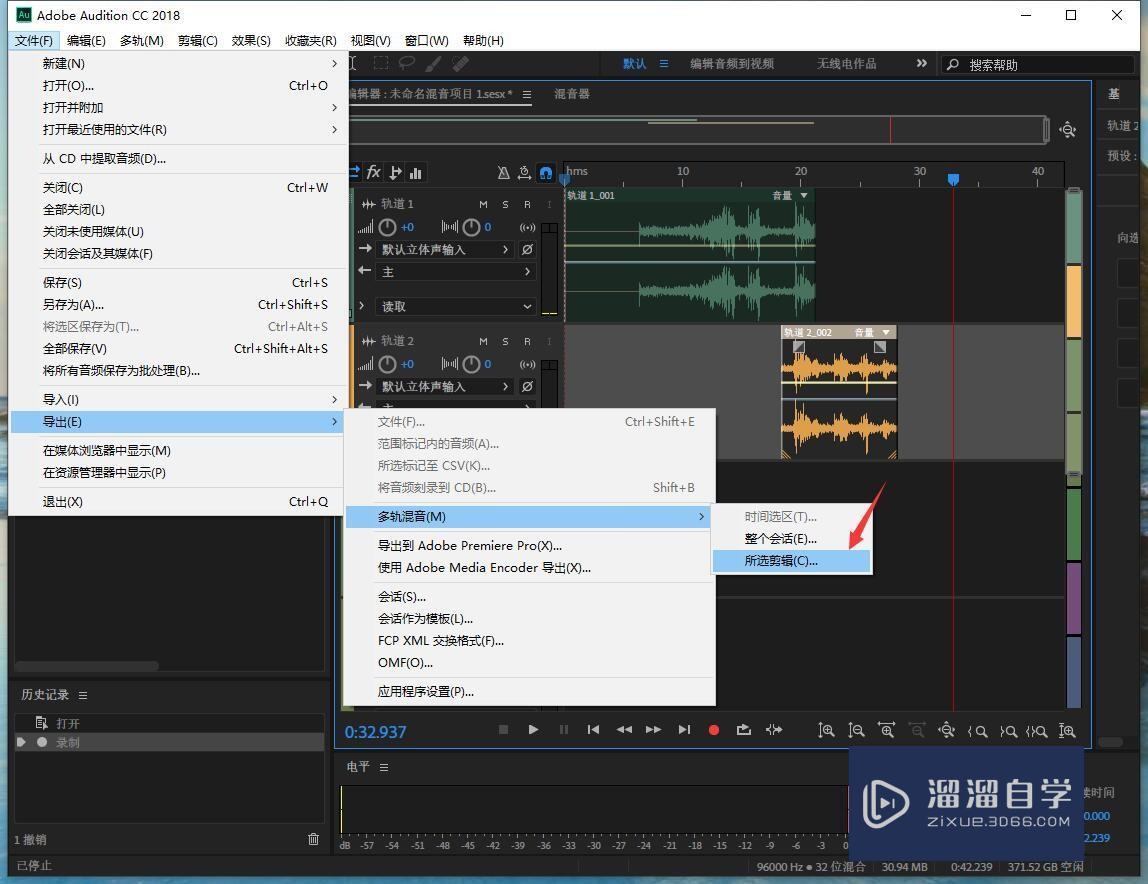Click the Rewind button
Viewport: 1148px width, 884px height.
coord(624,729)
